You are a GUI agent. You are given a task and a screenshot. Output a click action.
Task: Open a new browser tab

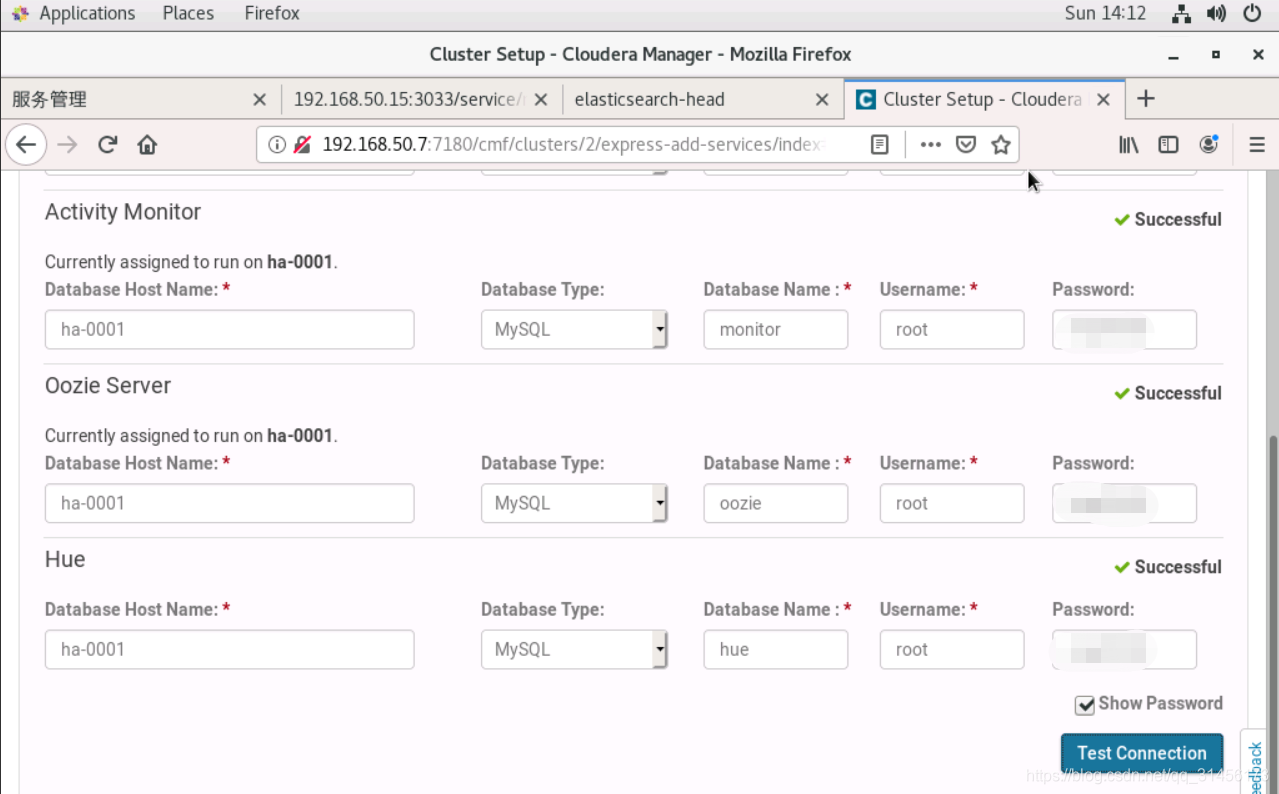1146,98
